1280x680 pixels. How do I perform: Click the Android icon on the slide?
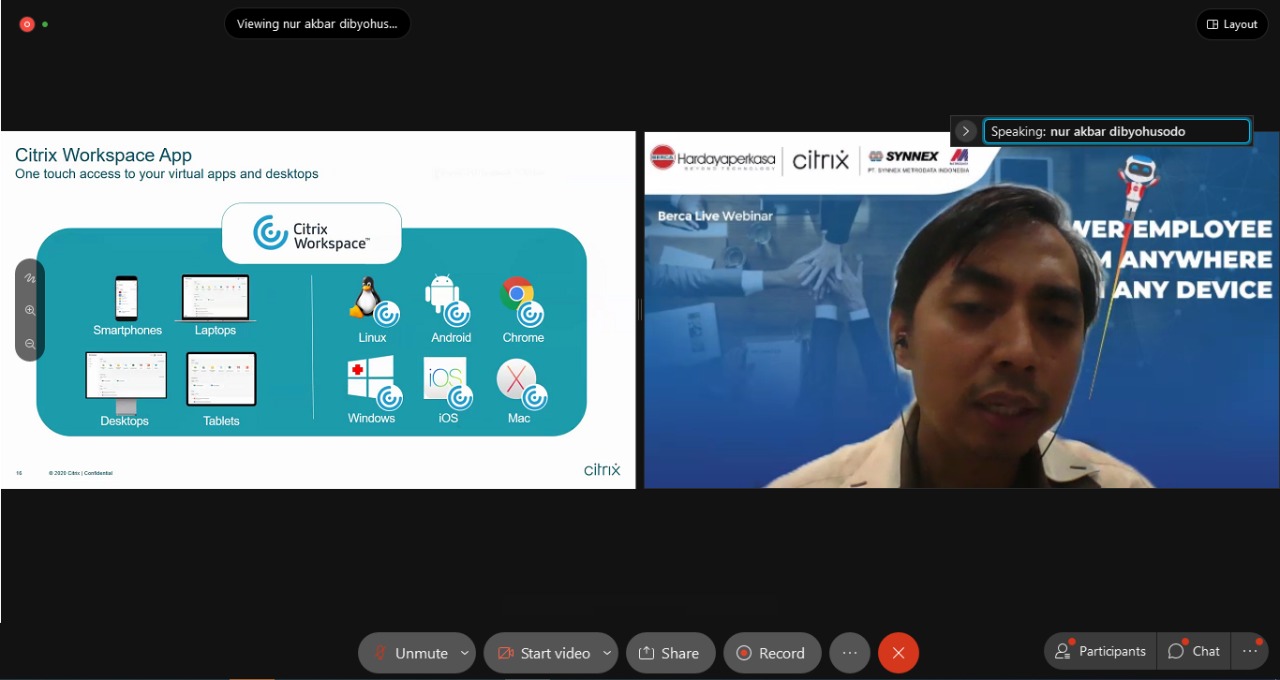[x=447, y=300]
